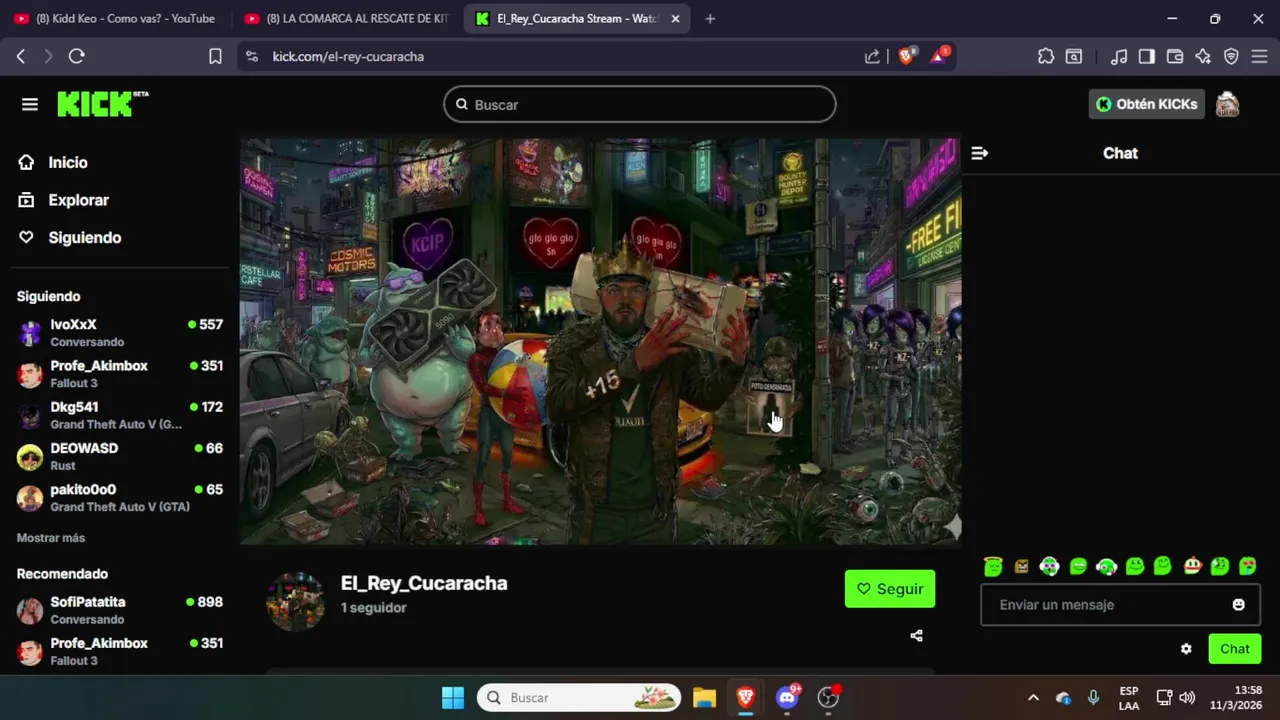Open Discord from taskbar
Screen dimensions: 1280x720
point(788,697)
